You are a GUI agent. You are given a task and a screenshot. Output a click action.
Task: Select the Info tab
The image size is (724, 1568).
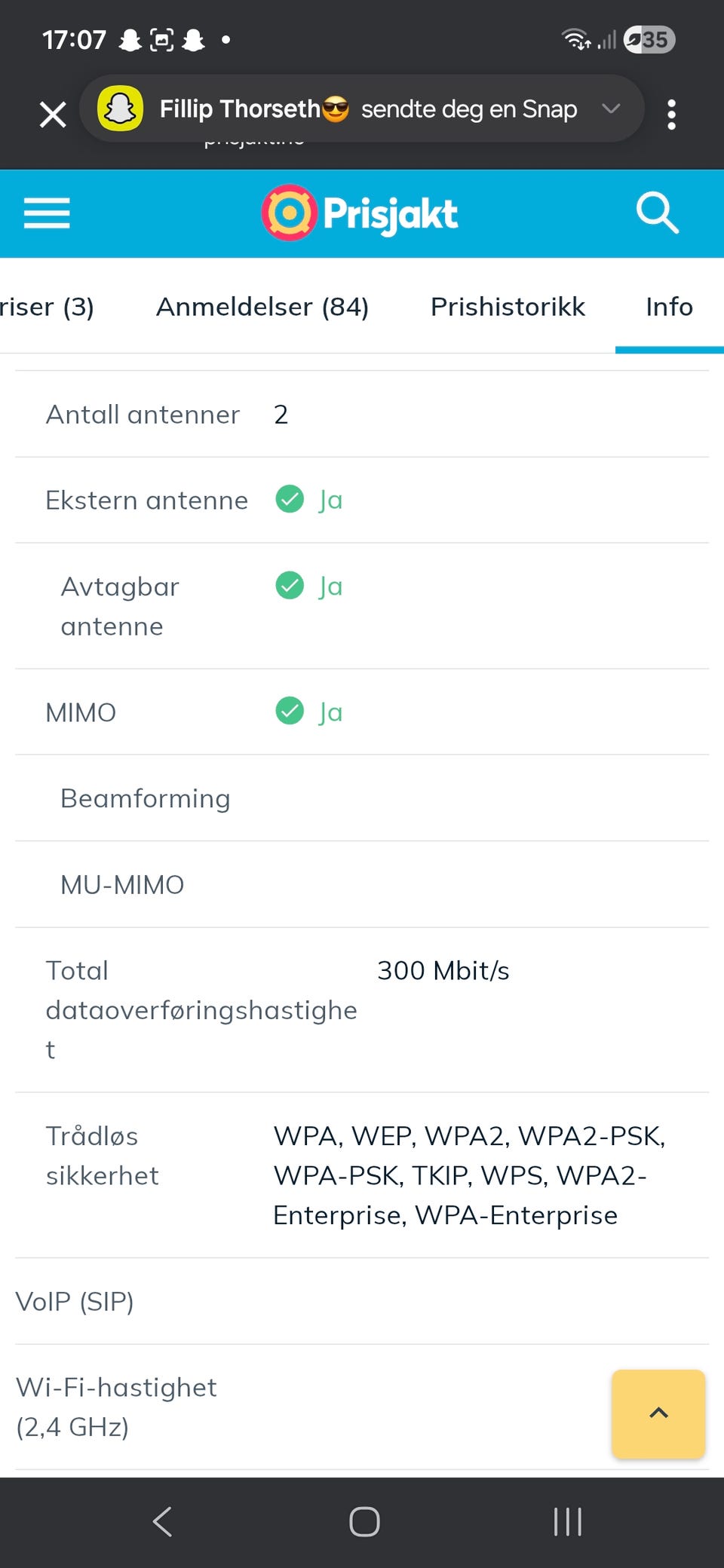[669, 307]
